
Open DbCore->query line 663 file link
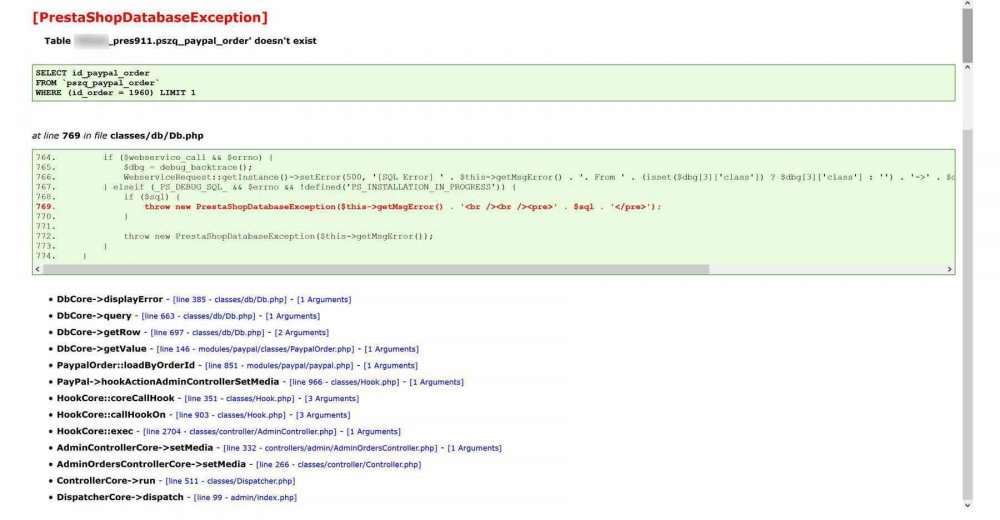pos(198,316)
